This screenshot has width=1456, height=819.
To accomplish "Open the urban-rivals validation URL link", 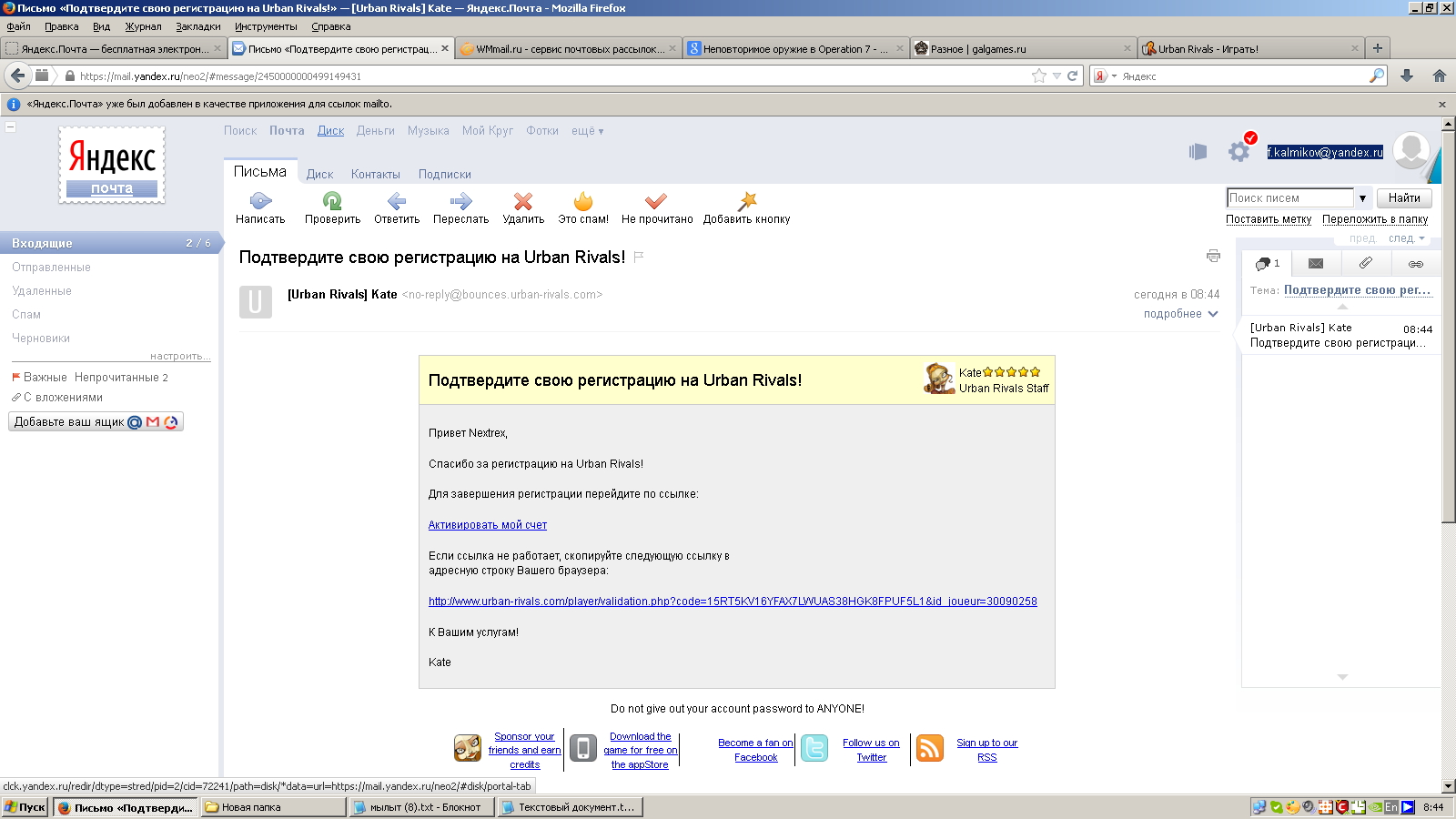I will 733,602.
